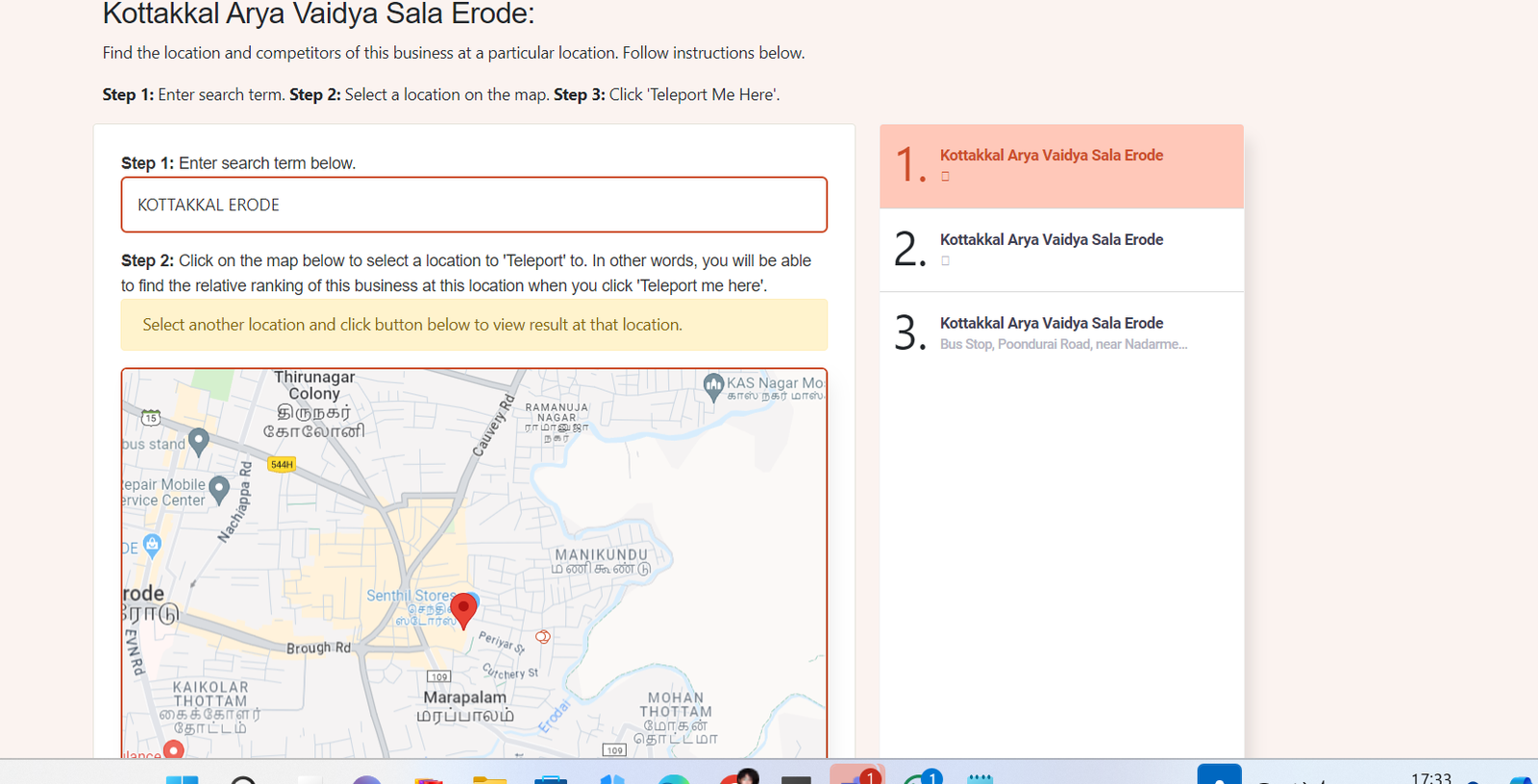
Task: Click the KOTTAKKAL ERODE search term field
Action: 474,205
